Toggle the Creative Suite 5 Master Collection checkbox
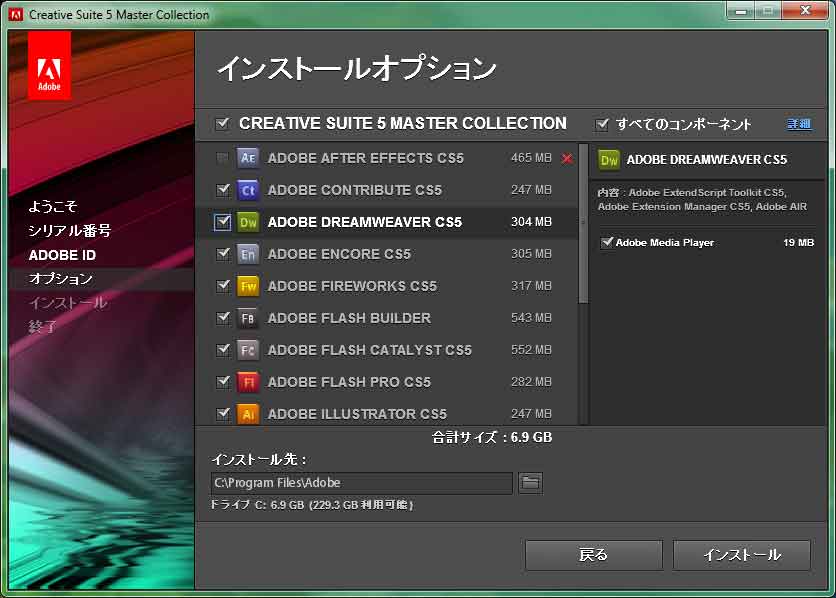 [222, 124]
